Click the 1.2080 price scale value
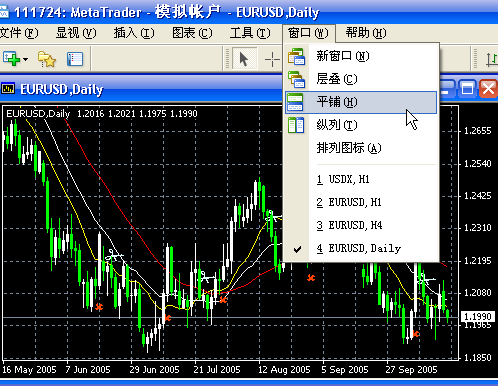The width and height of the screenshot is (498, 386). pos(478,293)
